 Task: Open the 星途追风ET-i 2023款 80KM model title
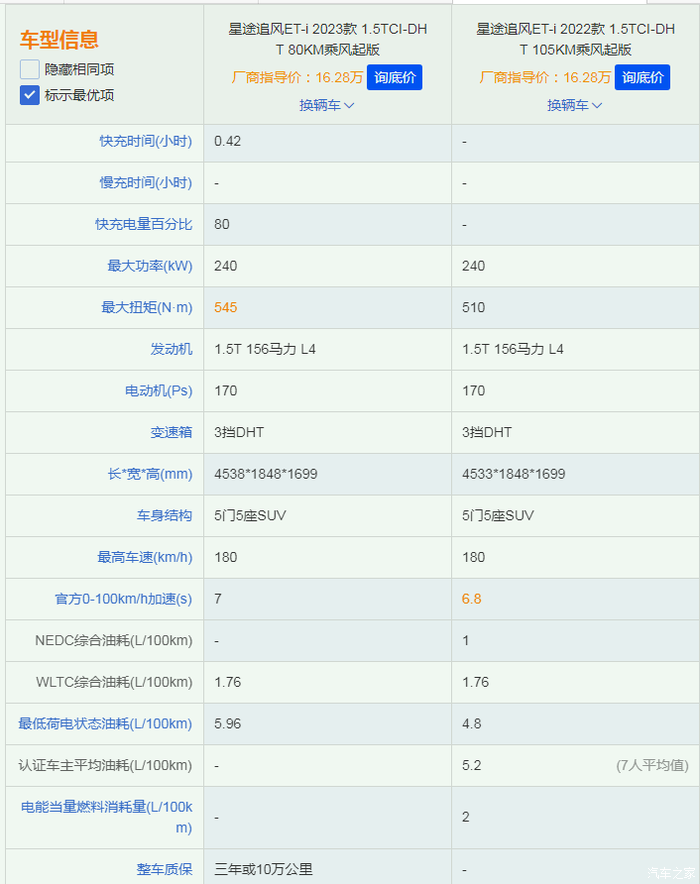327,39
